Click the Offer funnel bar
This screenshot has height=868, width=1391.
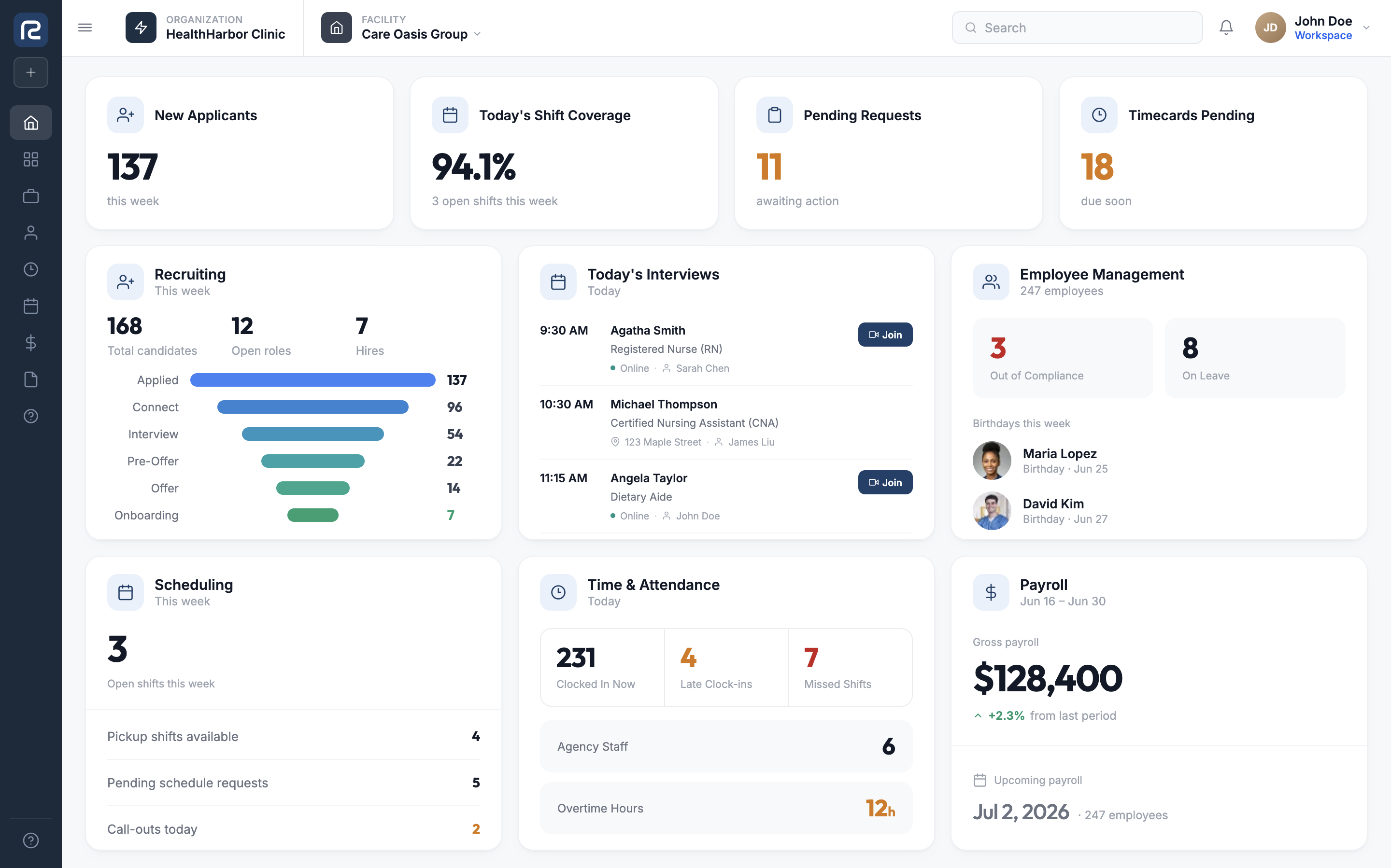[313, 488]
